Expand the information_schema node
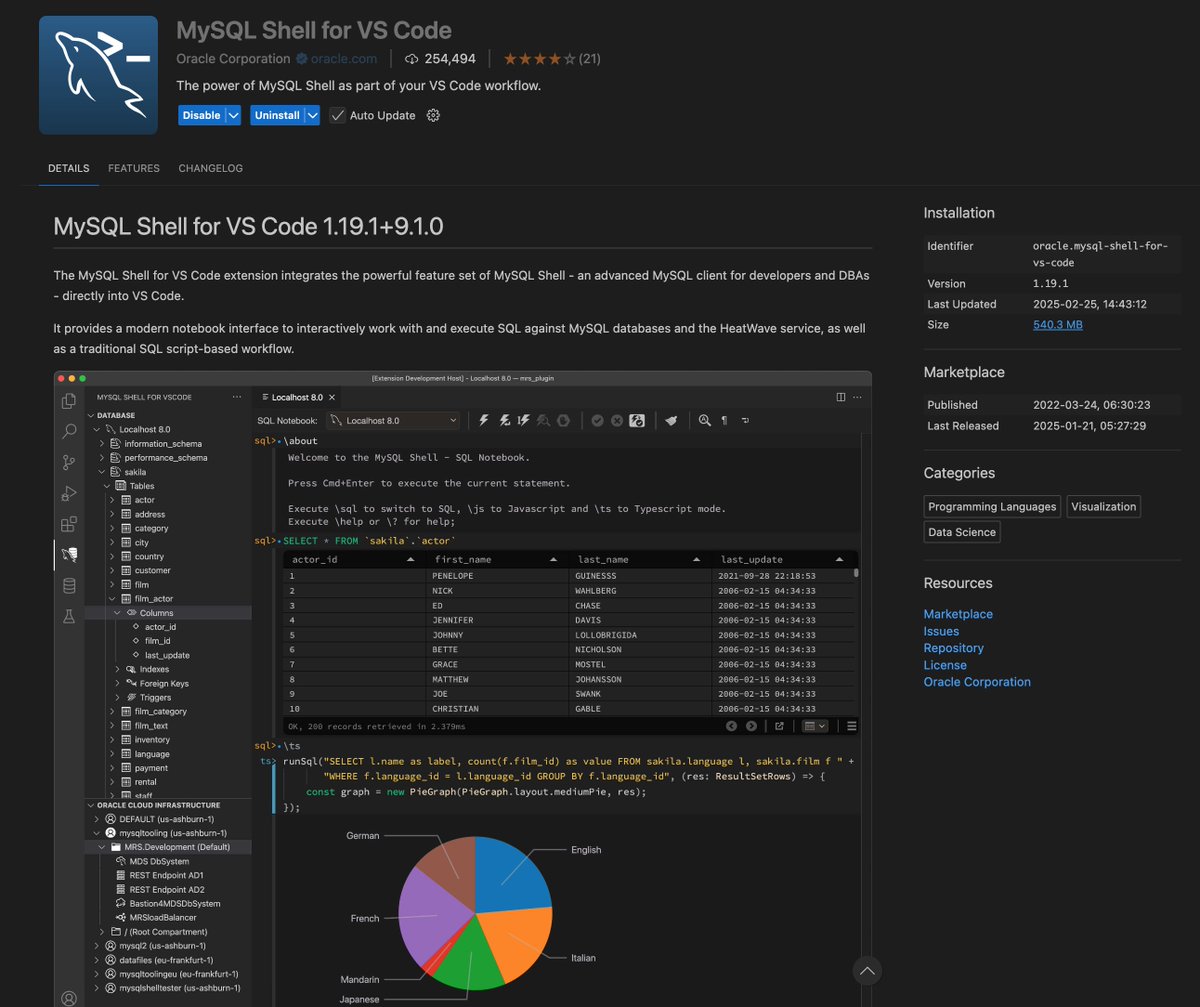 click(101, 444)
